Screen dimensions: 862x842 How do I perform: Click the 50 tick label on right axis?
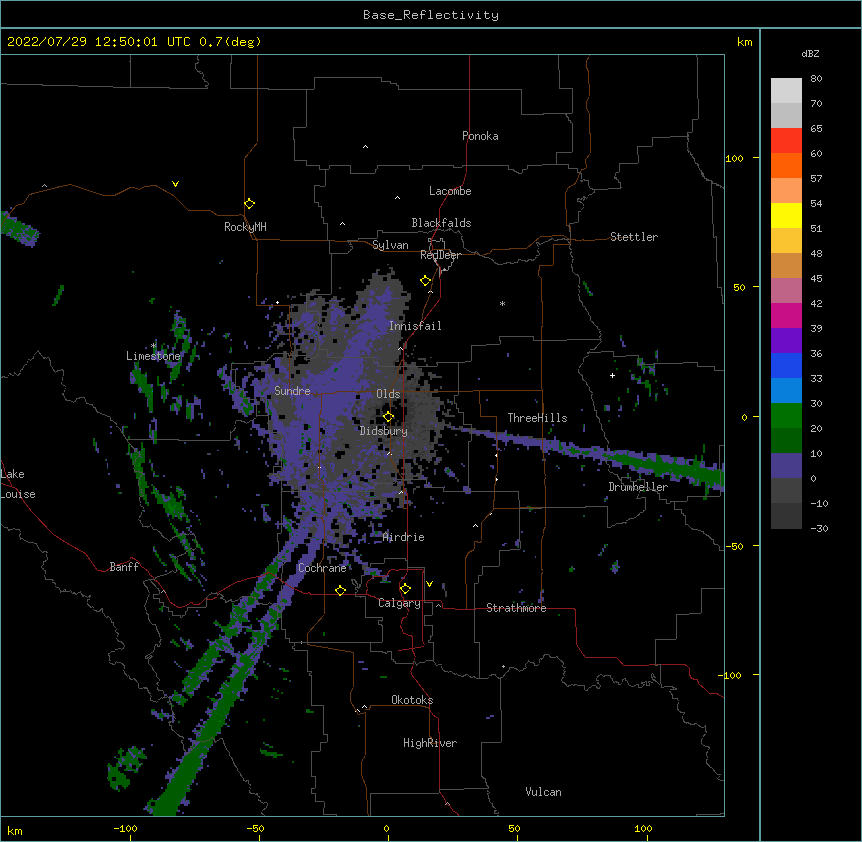pos(739,287)
